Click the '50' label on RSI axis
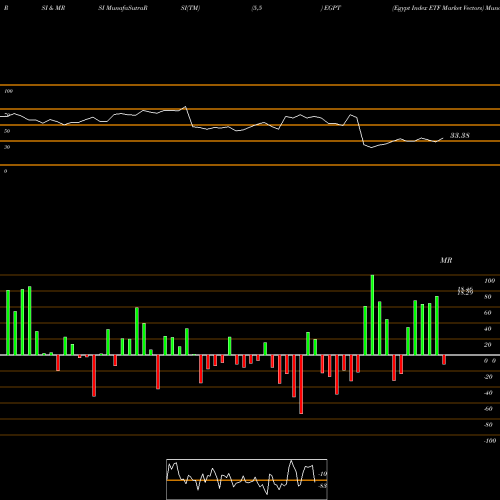The width and height of the screenshot is (500, 500). coord(7,131)
